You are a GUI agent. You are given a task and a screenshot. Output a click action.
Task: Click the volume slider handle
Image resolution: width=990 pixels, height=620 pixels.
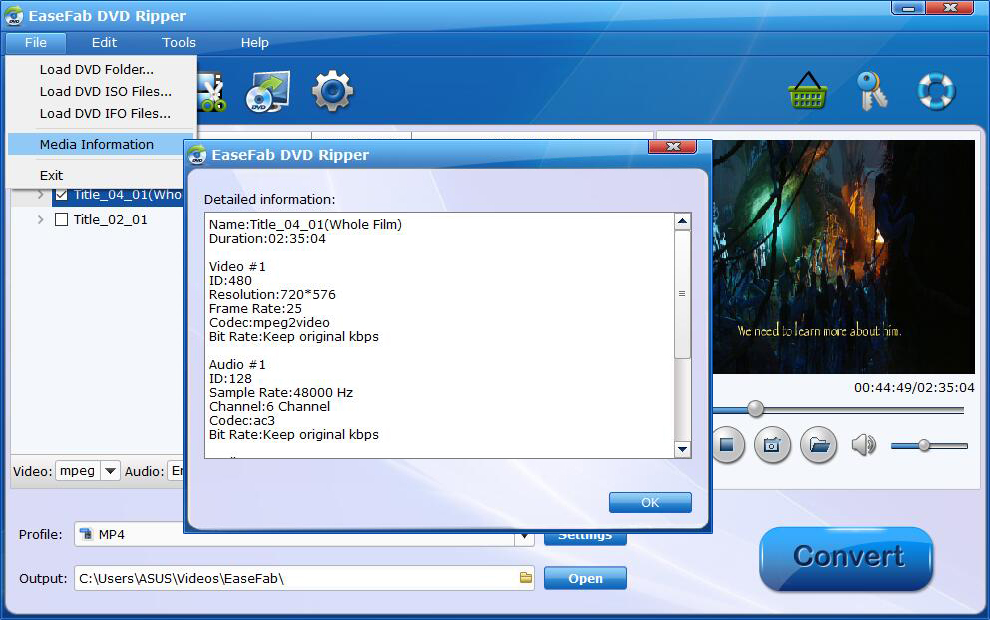924,445
